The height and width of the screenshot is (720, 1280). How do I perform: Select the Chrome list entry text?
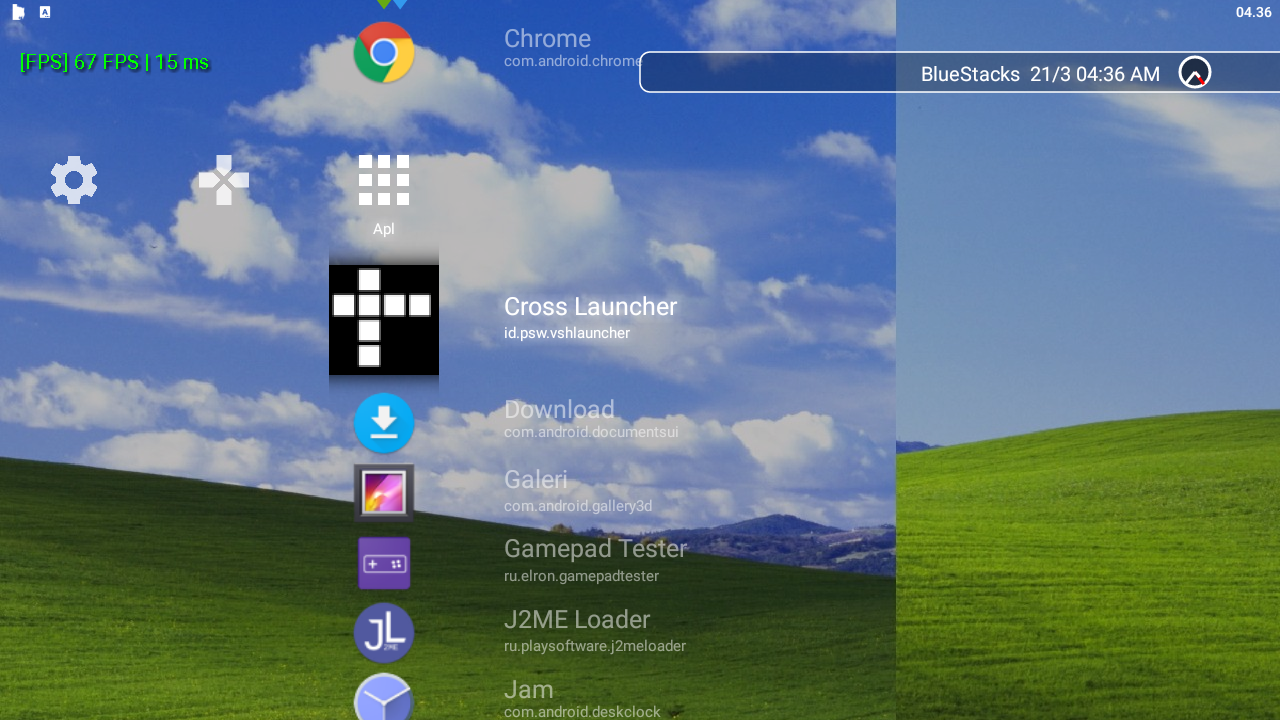(x=547, y=39)
